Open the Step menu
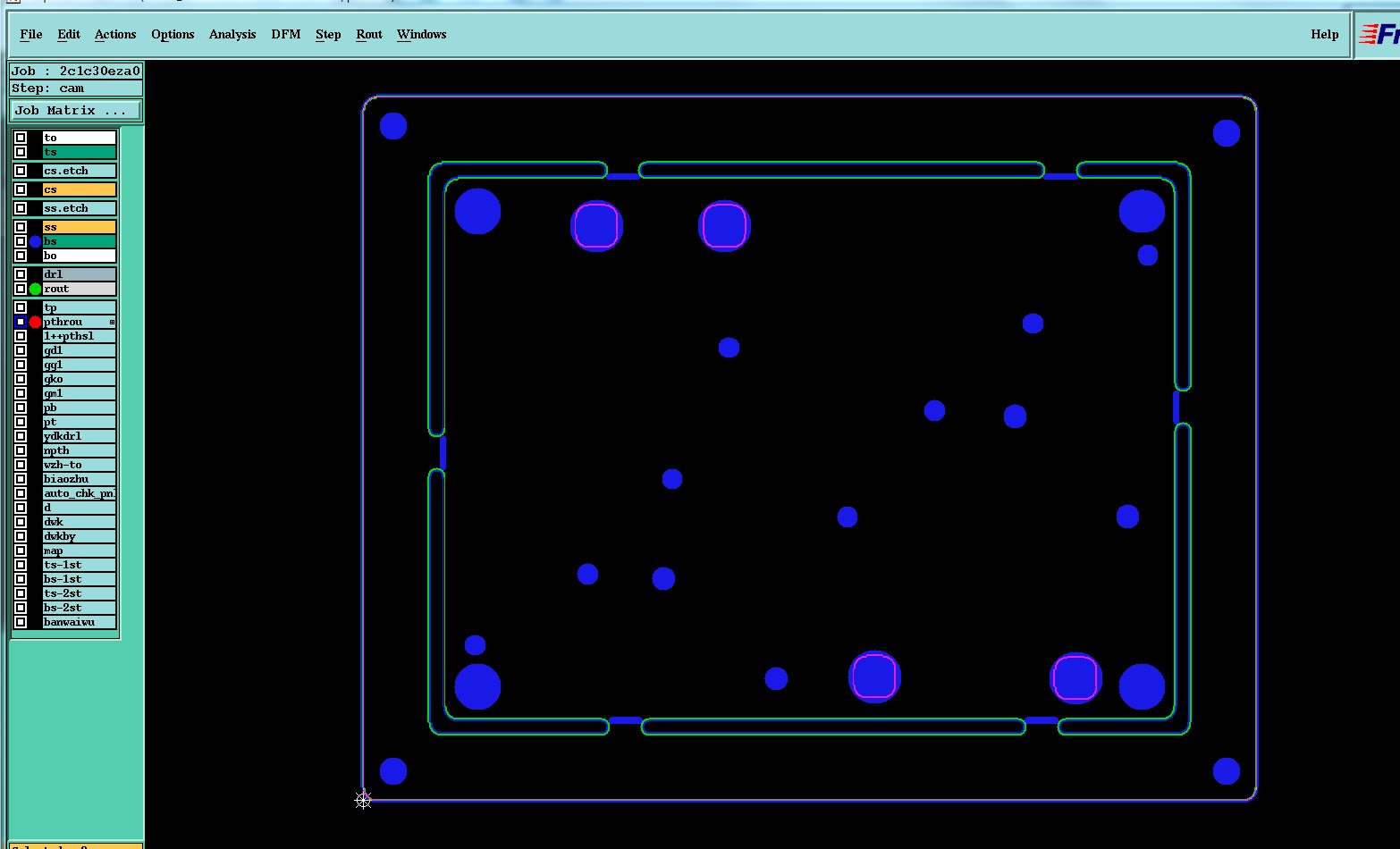 [328, 34]
